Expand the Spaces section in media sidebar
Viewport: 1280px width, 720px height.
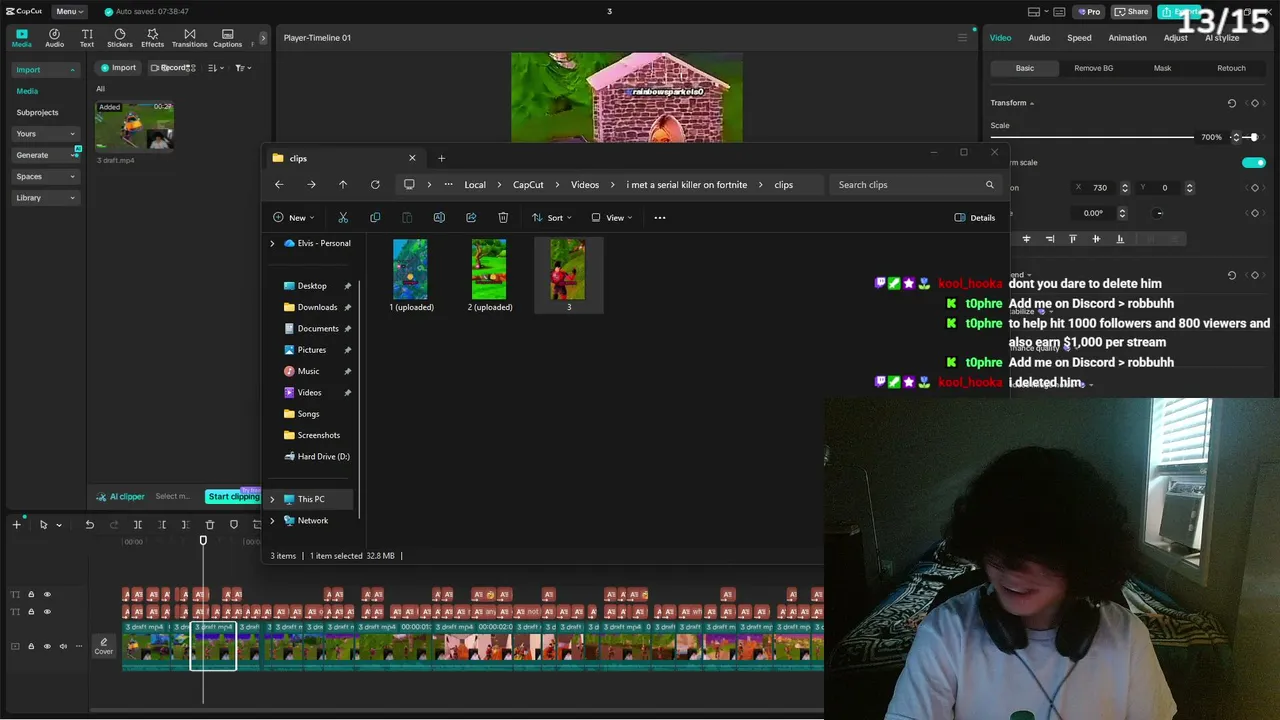coord(45,177)
